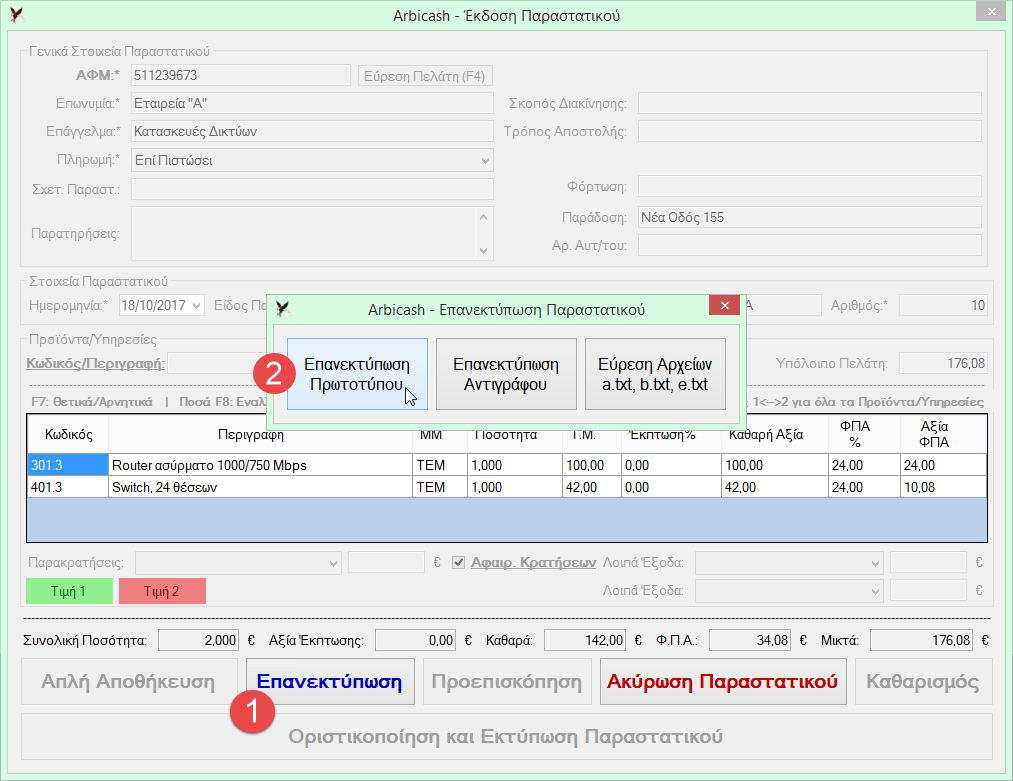Click Παρατηρήσεις scrollbar down arrow
Viewport: 1013px width, 781px height.
click(x=484, y=250)
